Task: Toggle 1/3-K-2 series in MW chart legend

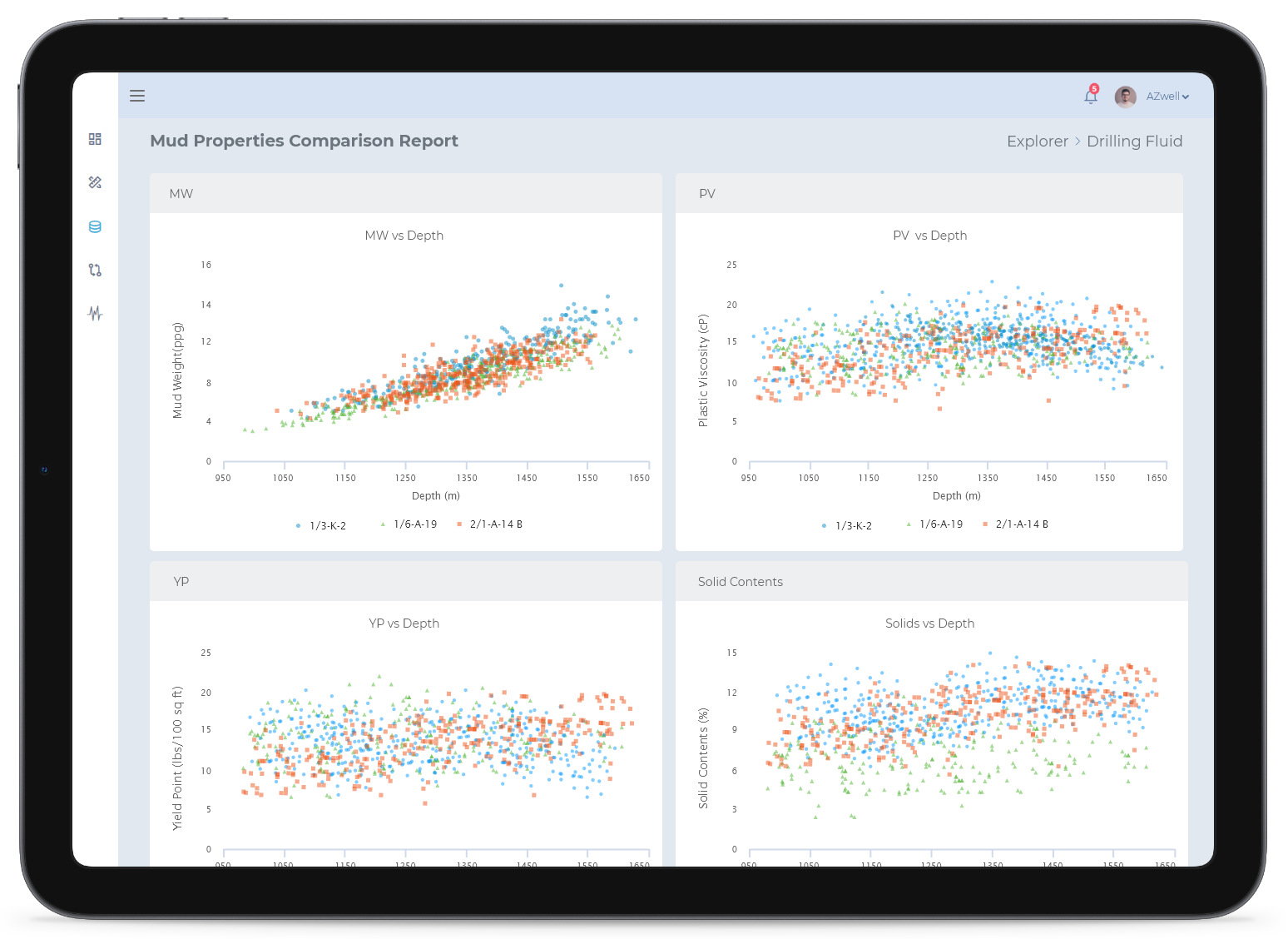Action: click(322, 526)
